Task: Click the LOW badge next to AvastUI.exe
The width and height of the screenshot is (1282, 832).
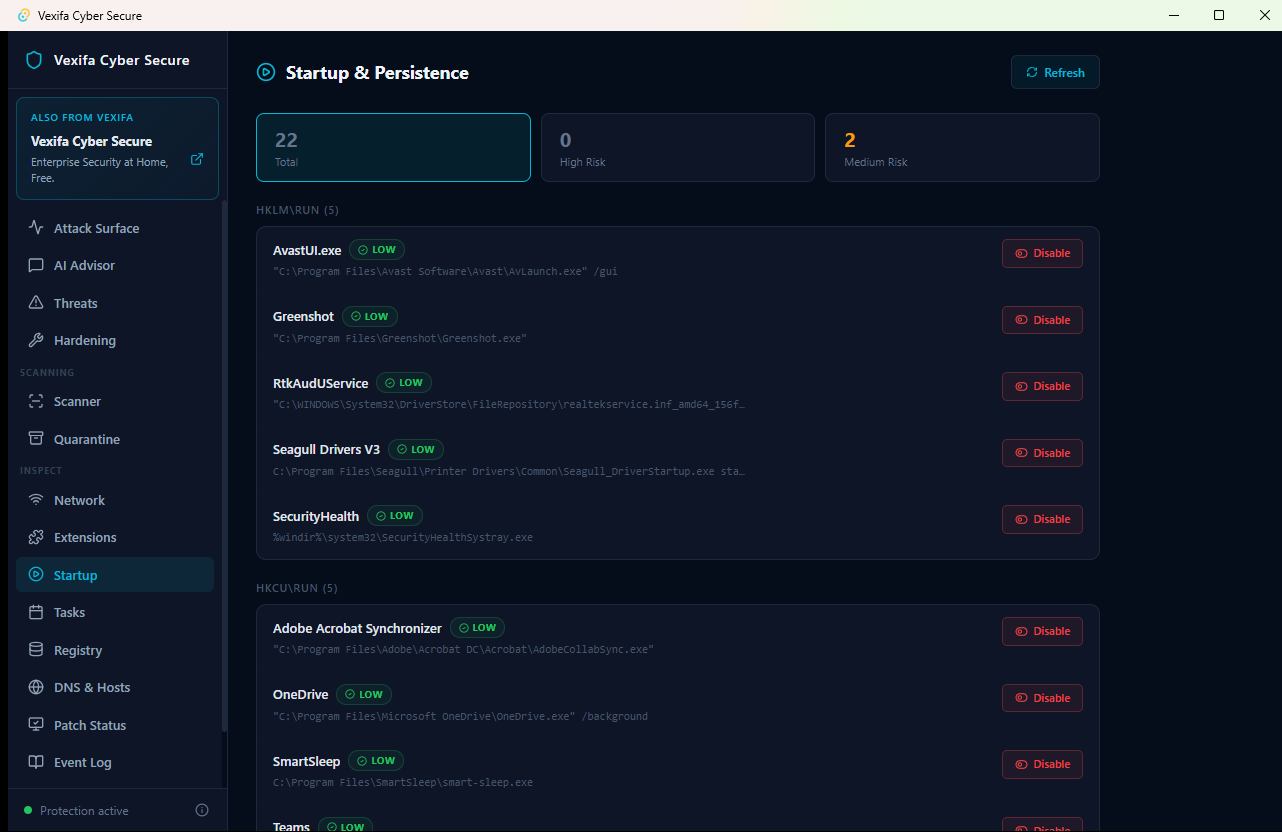Action: coord(377,250)
